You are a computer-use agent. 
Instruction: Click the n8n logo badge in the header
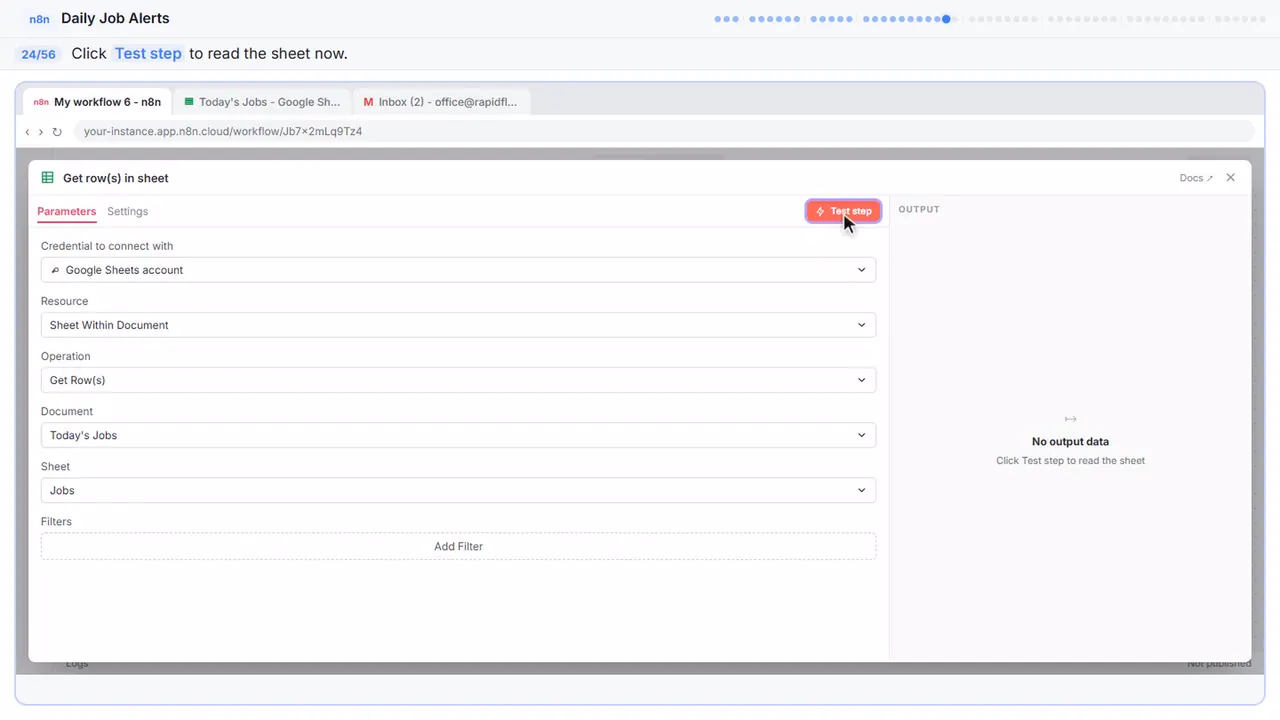(x=39, y=19)
